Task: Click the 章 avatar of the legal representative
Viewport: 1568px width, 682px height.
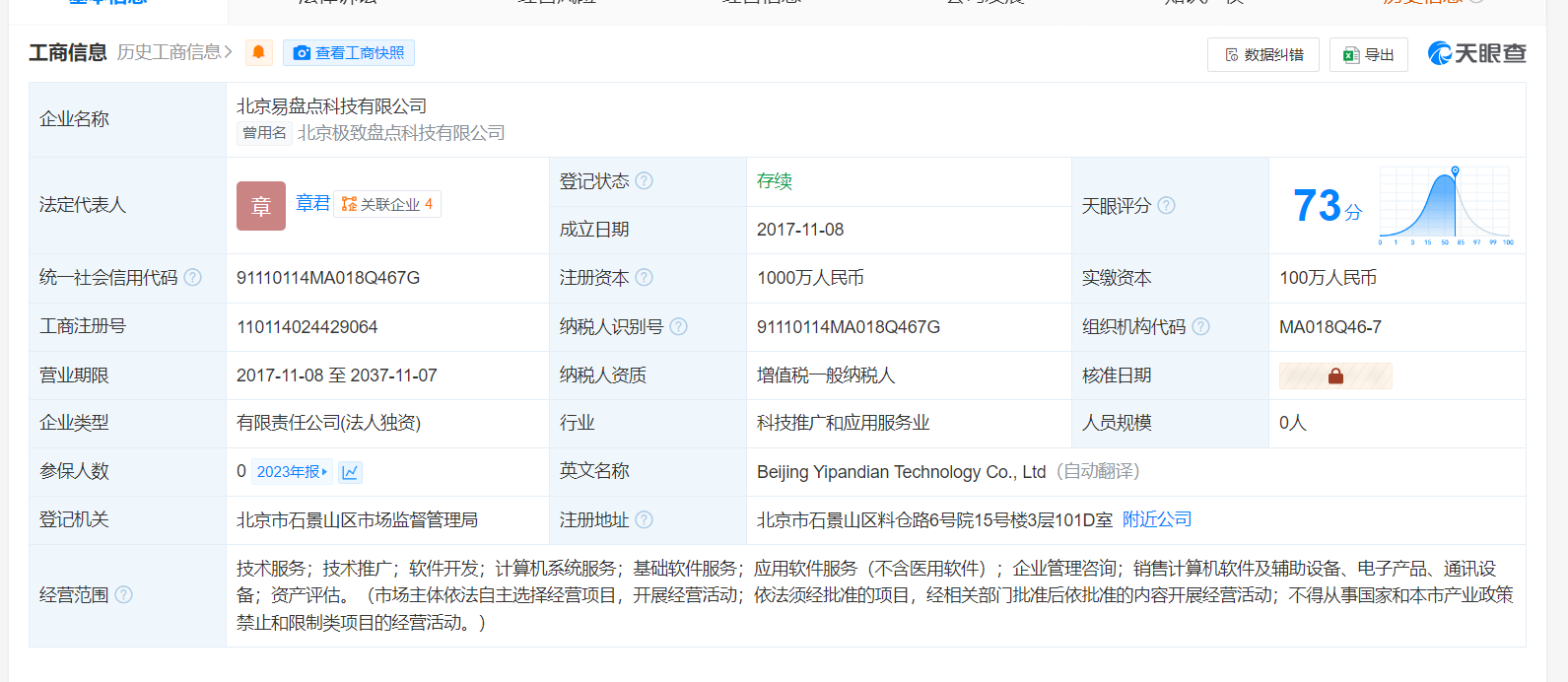Action: 261,206
